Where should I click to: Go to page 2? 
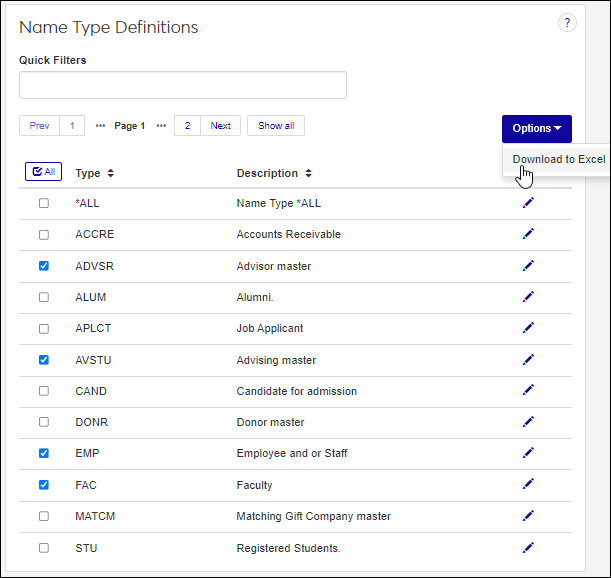click(187, 126)
